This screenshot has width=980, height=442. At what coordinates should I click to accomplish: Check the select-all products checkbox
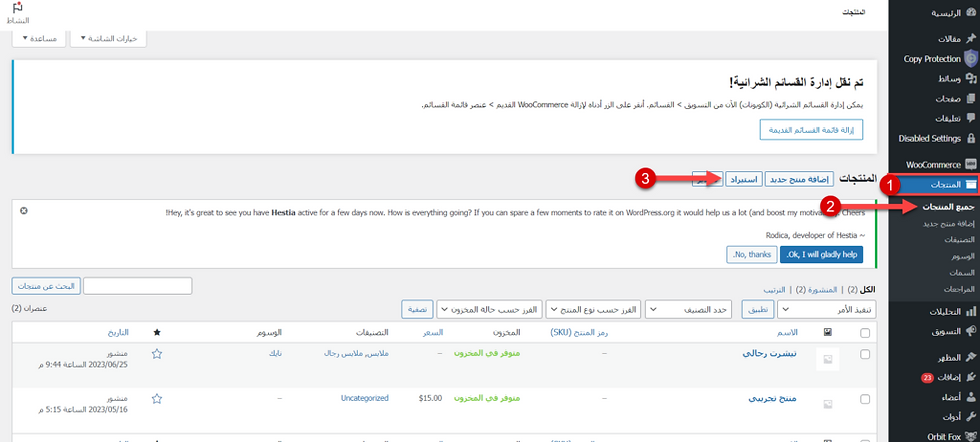[865, 333]
